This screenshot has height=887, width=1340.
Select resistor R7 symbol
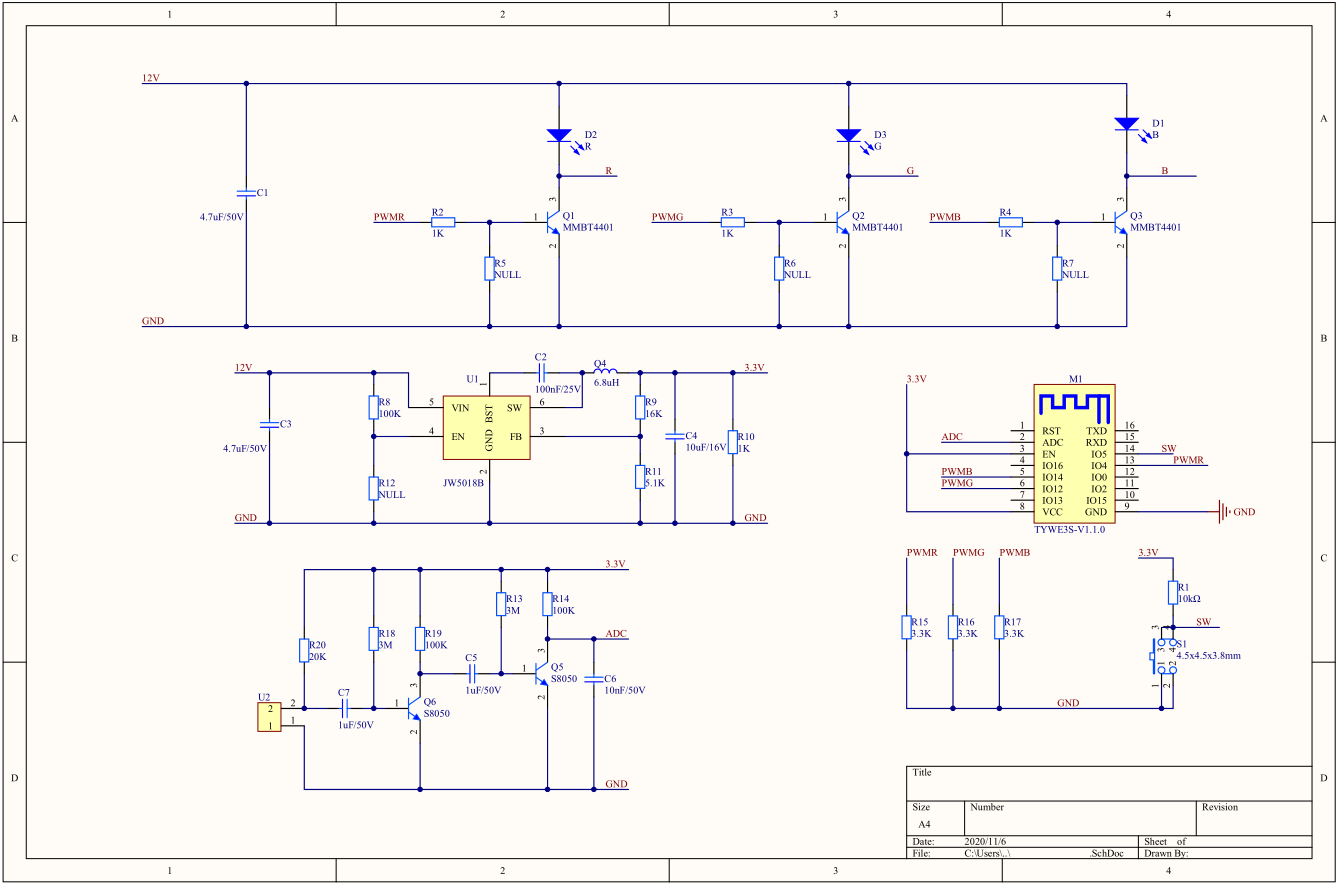pos(1057,269)
